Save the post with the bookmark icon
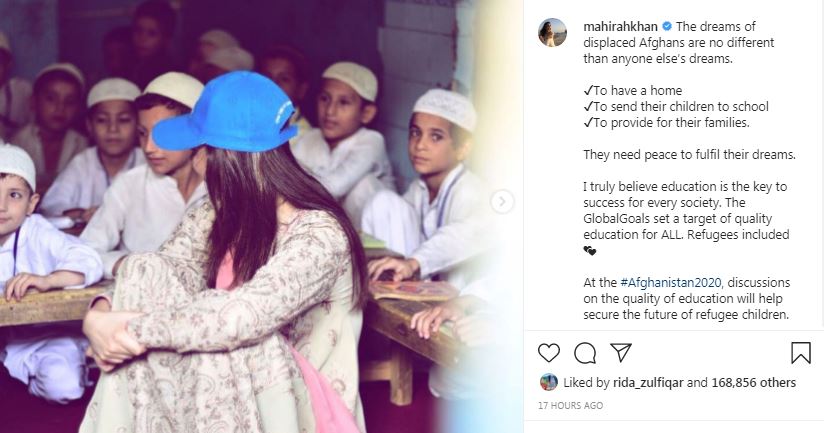824x433 pixels. coord(801,353)
